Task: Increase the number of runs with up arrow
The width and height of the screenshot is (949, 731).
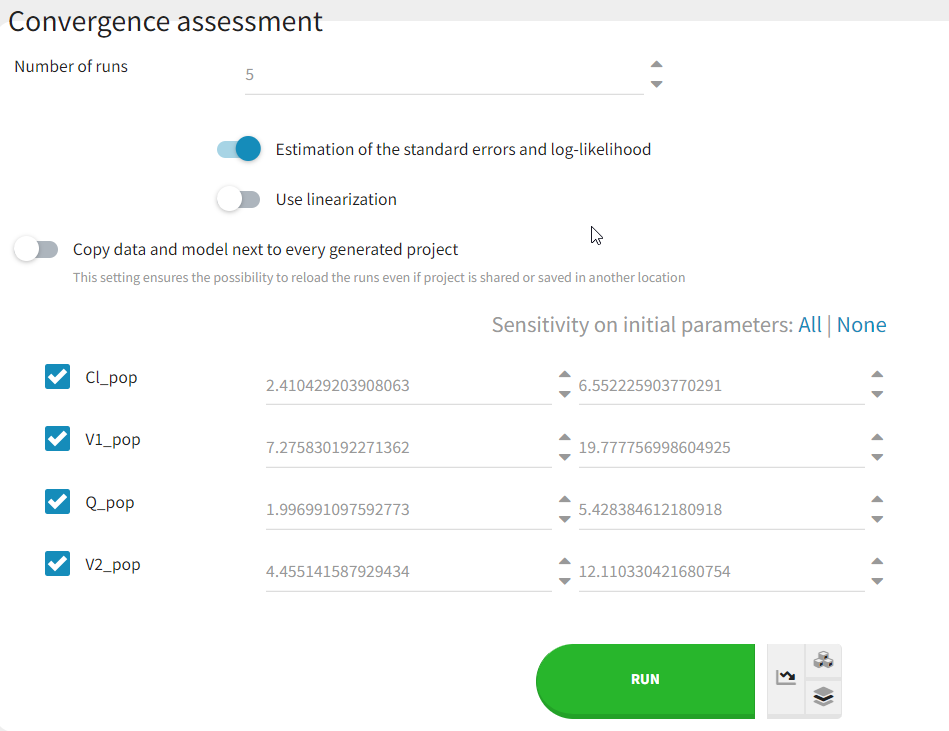Action: point(656,65)
